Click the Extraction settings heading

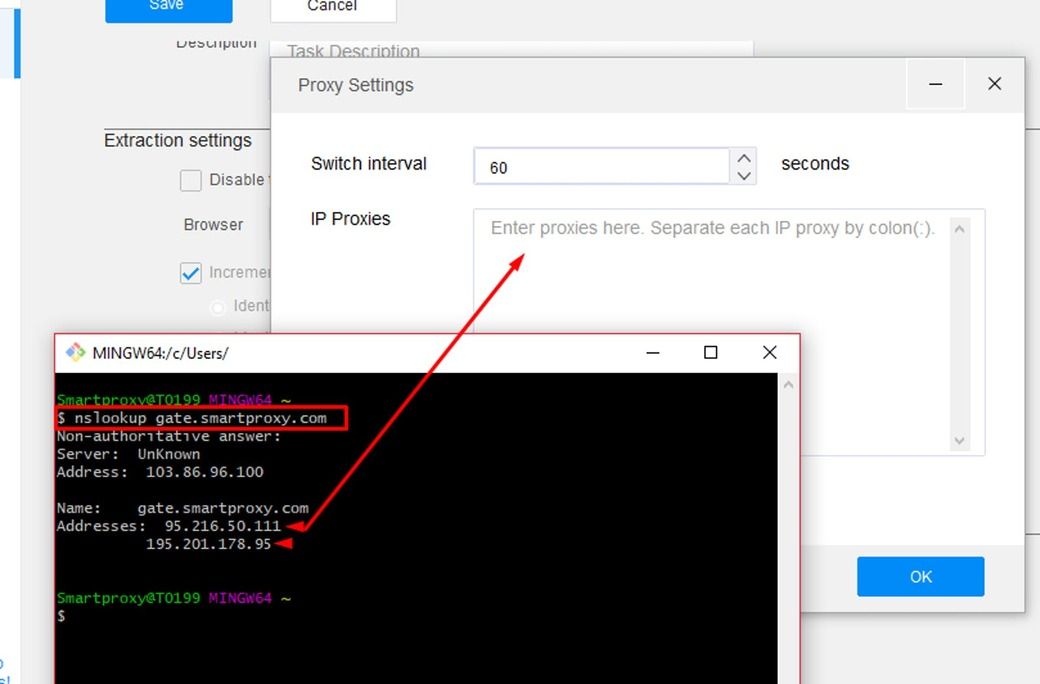point(178,141)
